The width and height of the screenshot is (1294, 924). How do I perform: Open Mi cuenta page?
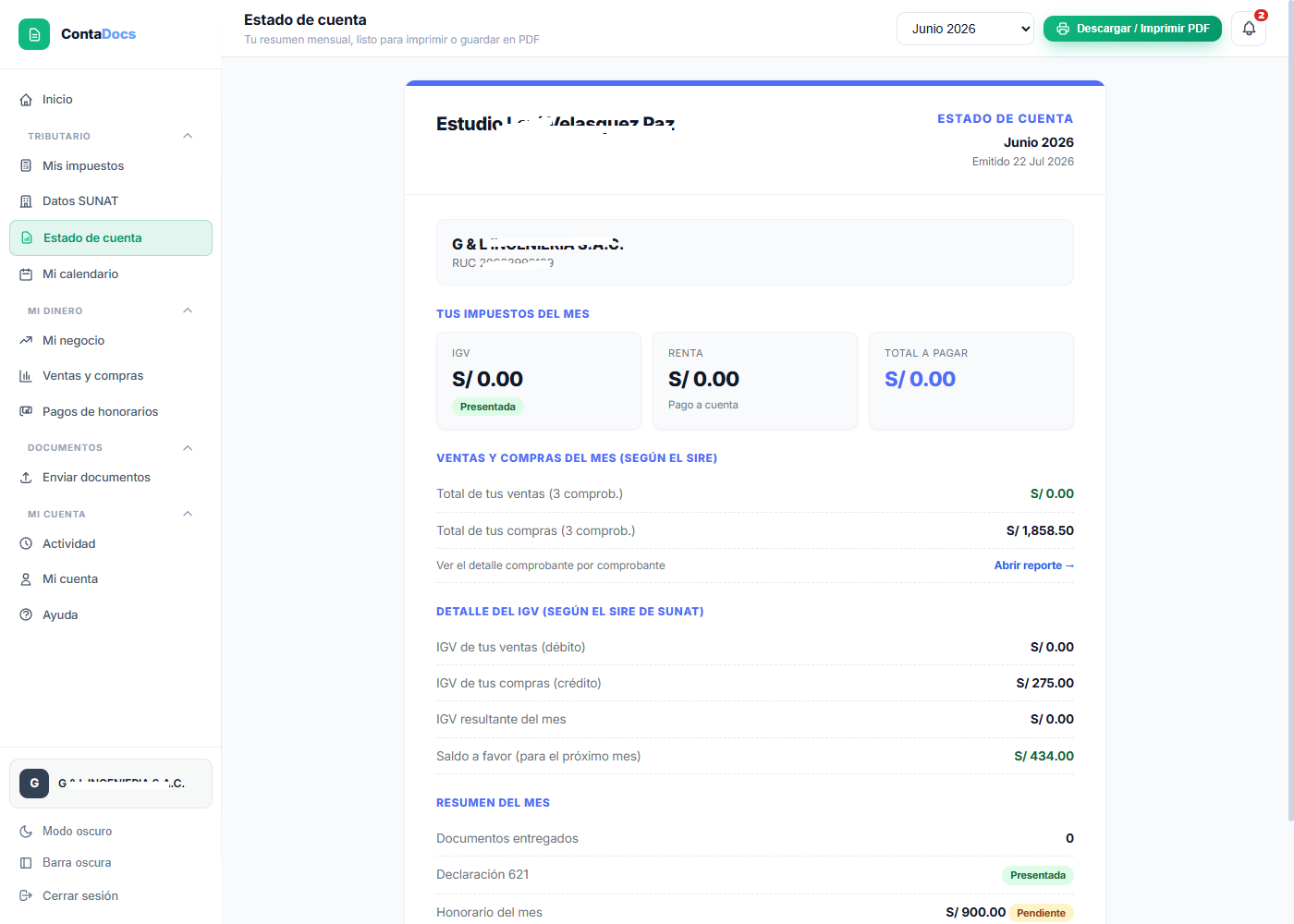click(x=111, y=579)
